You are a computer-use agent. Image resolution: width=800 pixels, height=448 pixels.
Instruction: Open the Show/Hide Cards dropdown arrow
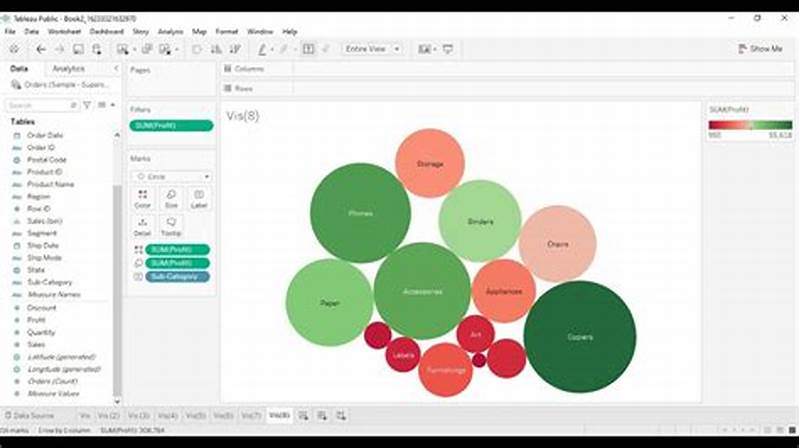click(x=435, y=49)
